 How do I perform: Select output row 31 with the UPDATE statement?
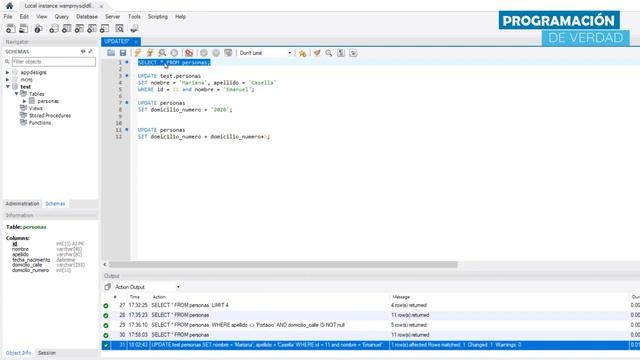[x=371, y=345]
